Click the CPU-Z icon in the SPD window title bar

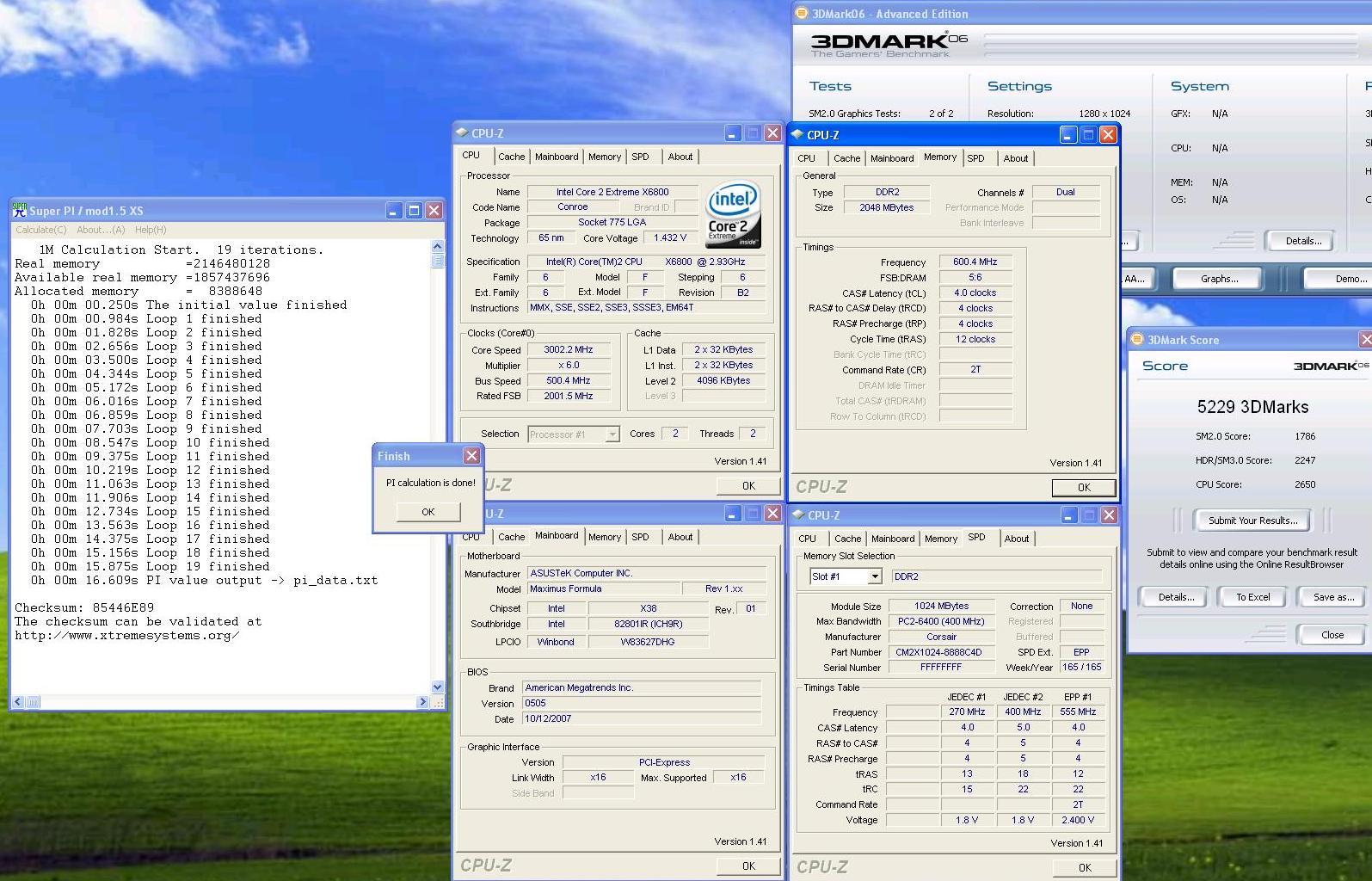(797, 515)
